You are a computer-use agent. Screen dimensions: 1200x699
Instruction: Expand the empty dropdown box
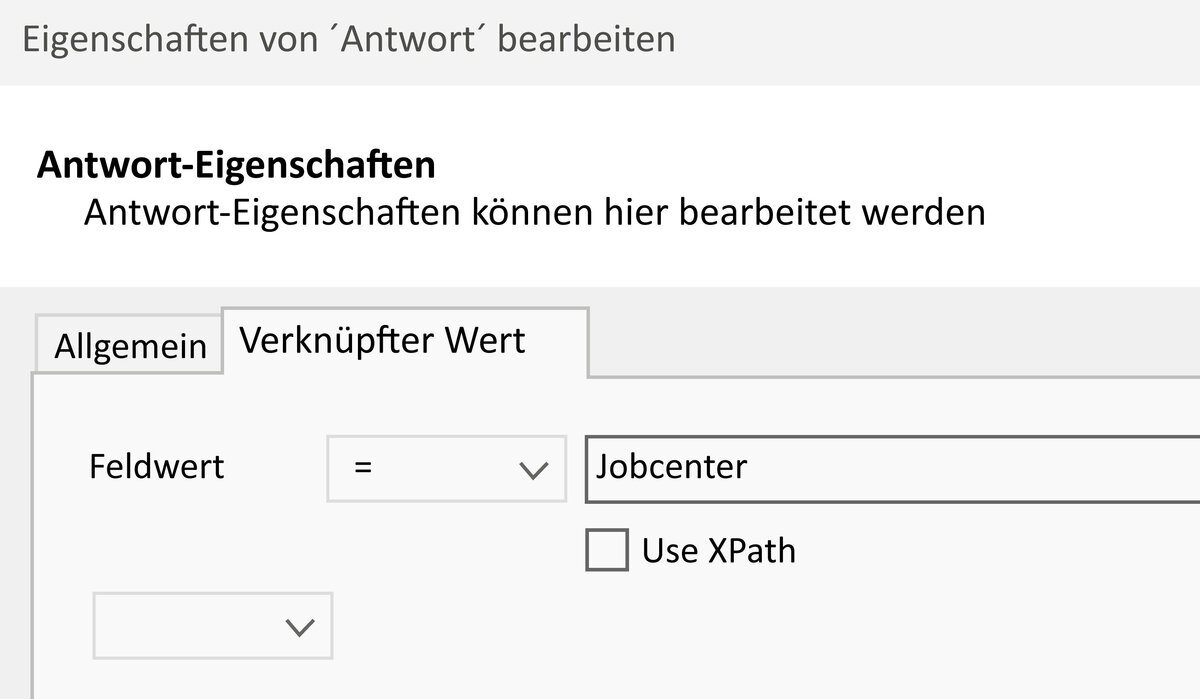212,626
